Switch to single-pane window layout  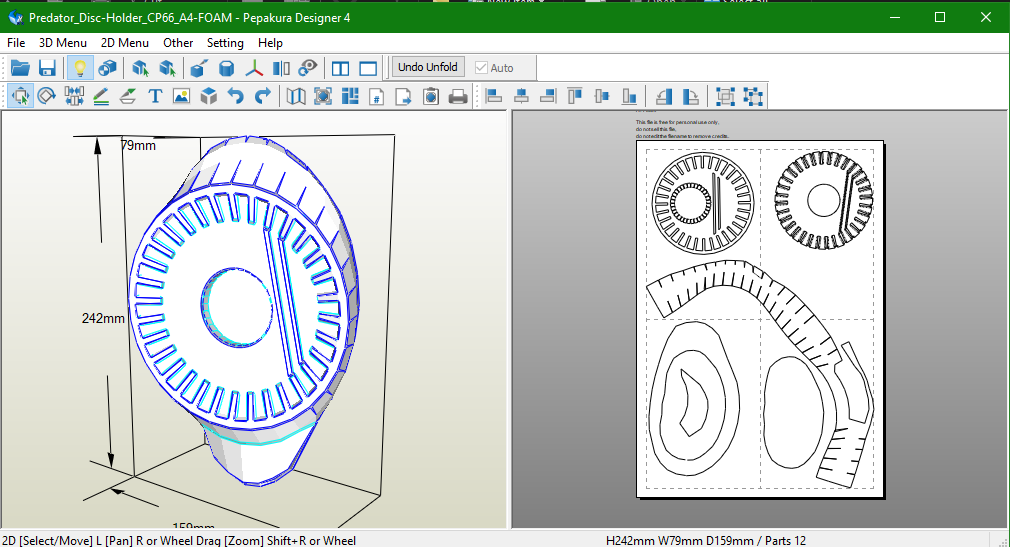tap(368, 68)
